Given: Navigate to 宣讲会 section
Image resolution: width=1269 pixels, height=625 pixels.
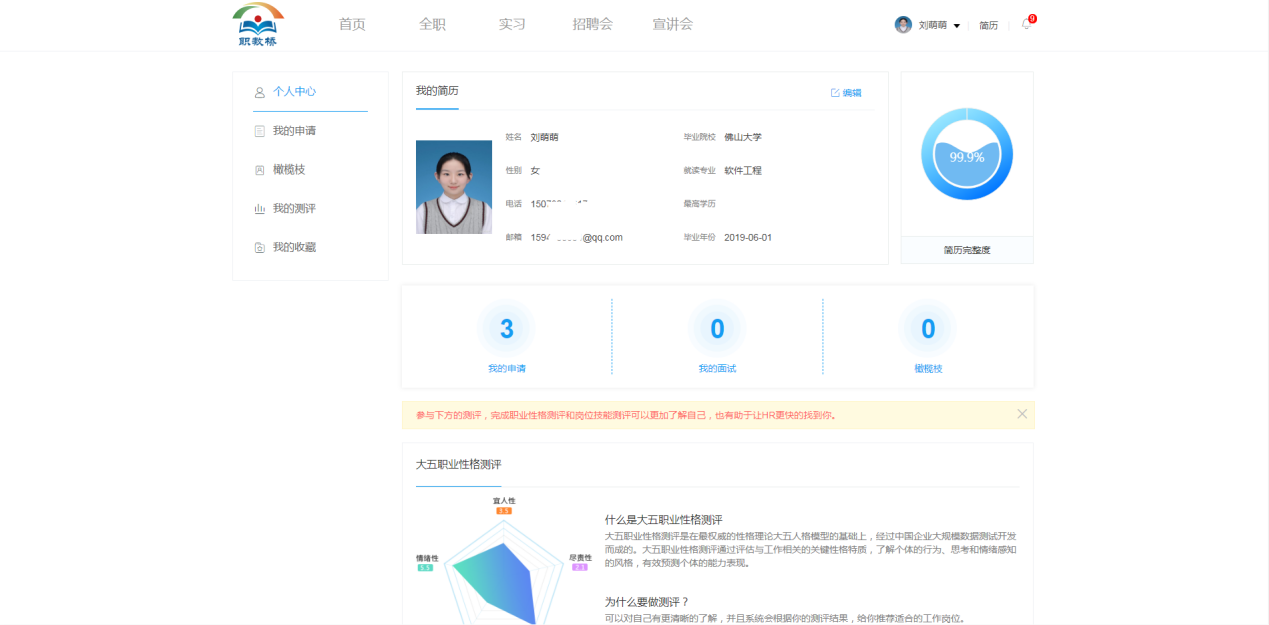Looking at the screenshot, I should coord(672,24).
